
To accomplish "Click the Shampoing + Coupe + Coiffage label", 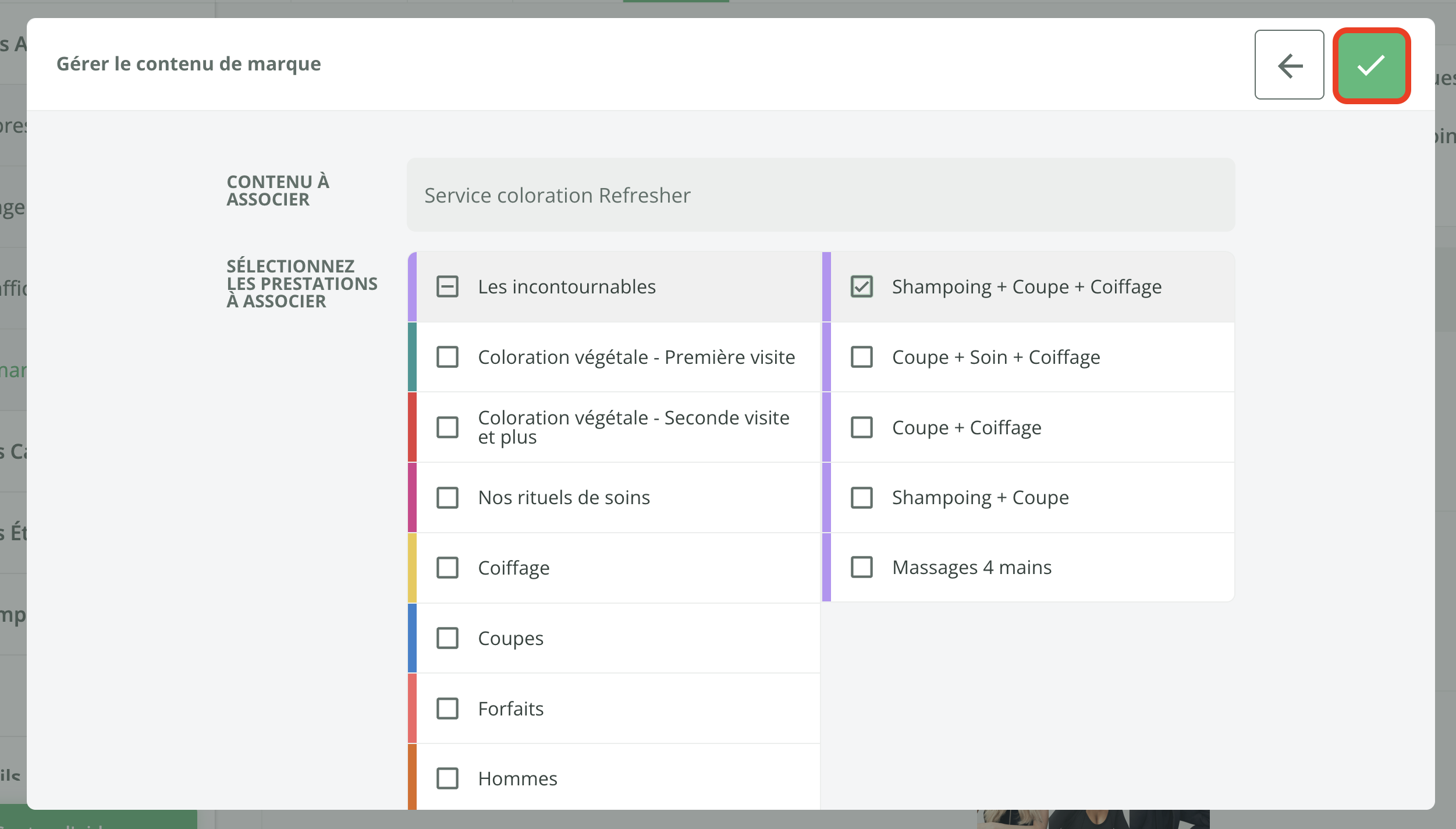I will pyautogui.click(x=1027, y=286).
